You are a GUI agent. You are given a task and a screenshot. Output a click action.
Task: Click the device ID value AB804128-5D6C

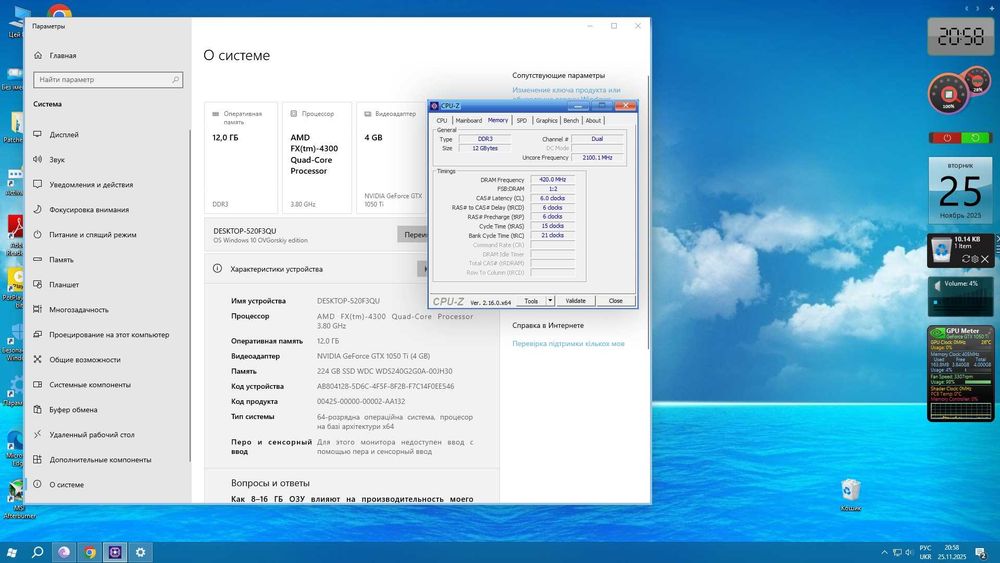tap(385, 386)
